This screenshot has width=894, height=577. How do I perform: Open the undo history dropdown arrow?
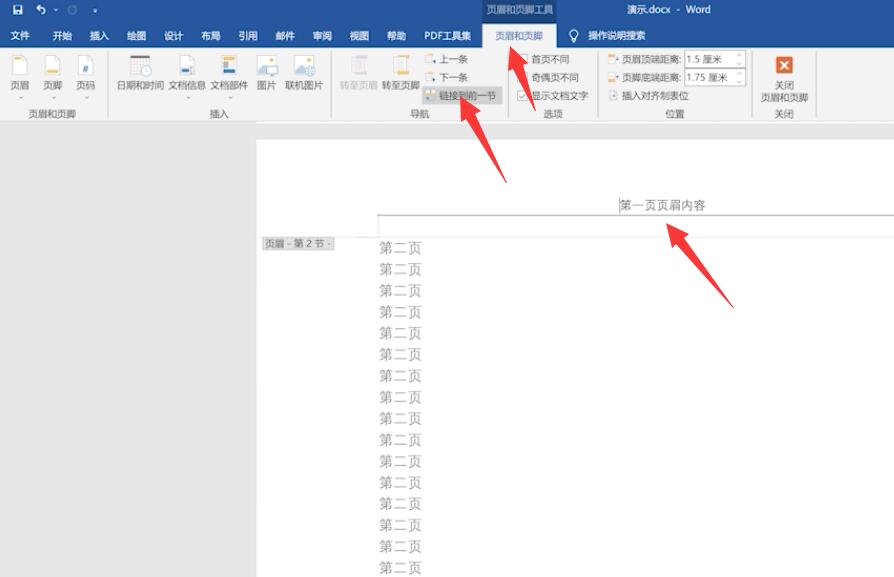(x=56, y=10)
